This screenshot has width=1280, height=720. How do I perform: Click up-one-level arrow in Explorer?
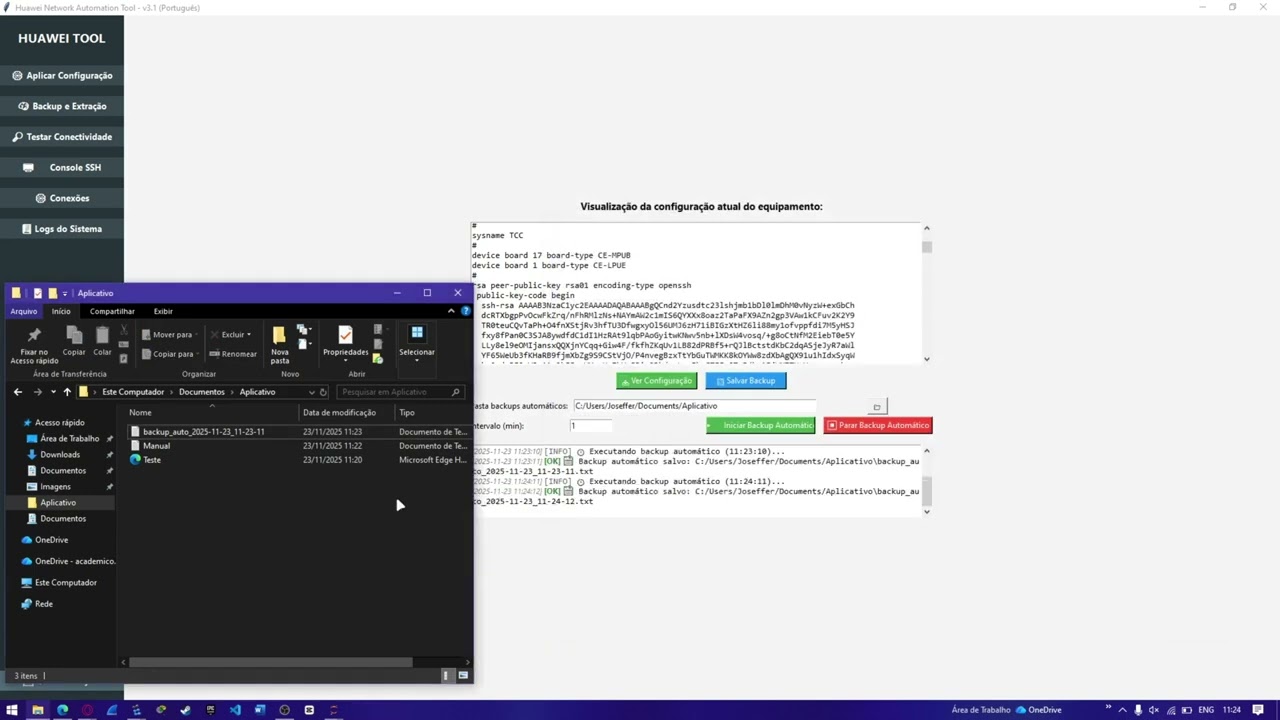[67, 392]
